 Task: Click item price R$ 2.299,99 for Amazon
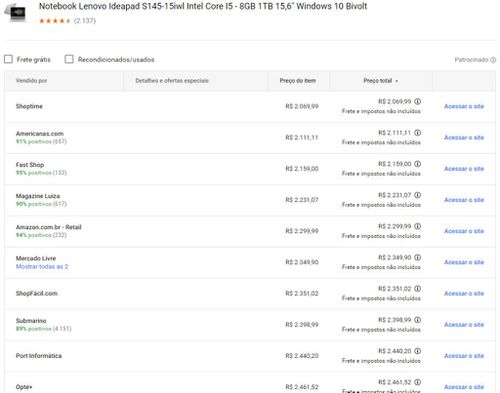(x=302, y=231)
